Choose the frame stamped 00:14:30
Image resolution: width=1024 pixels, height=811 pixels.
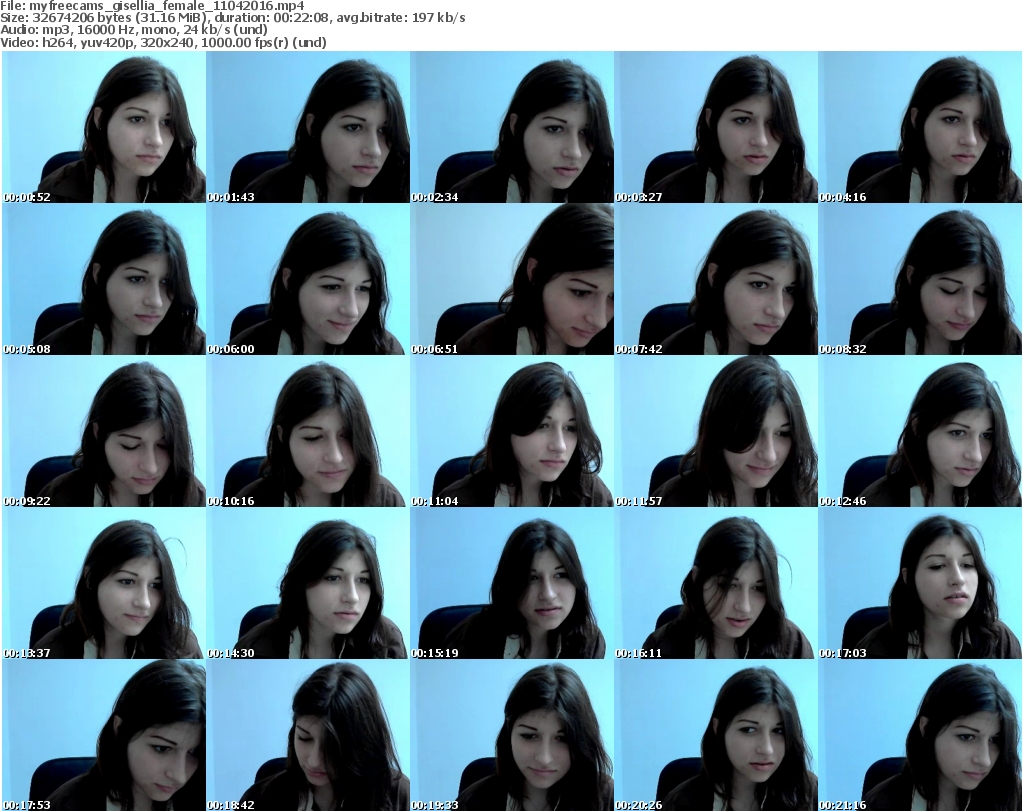(x=308, y=583)
